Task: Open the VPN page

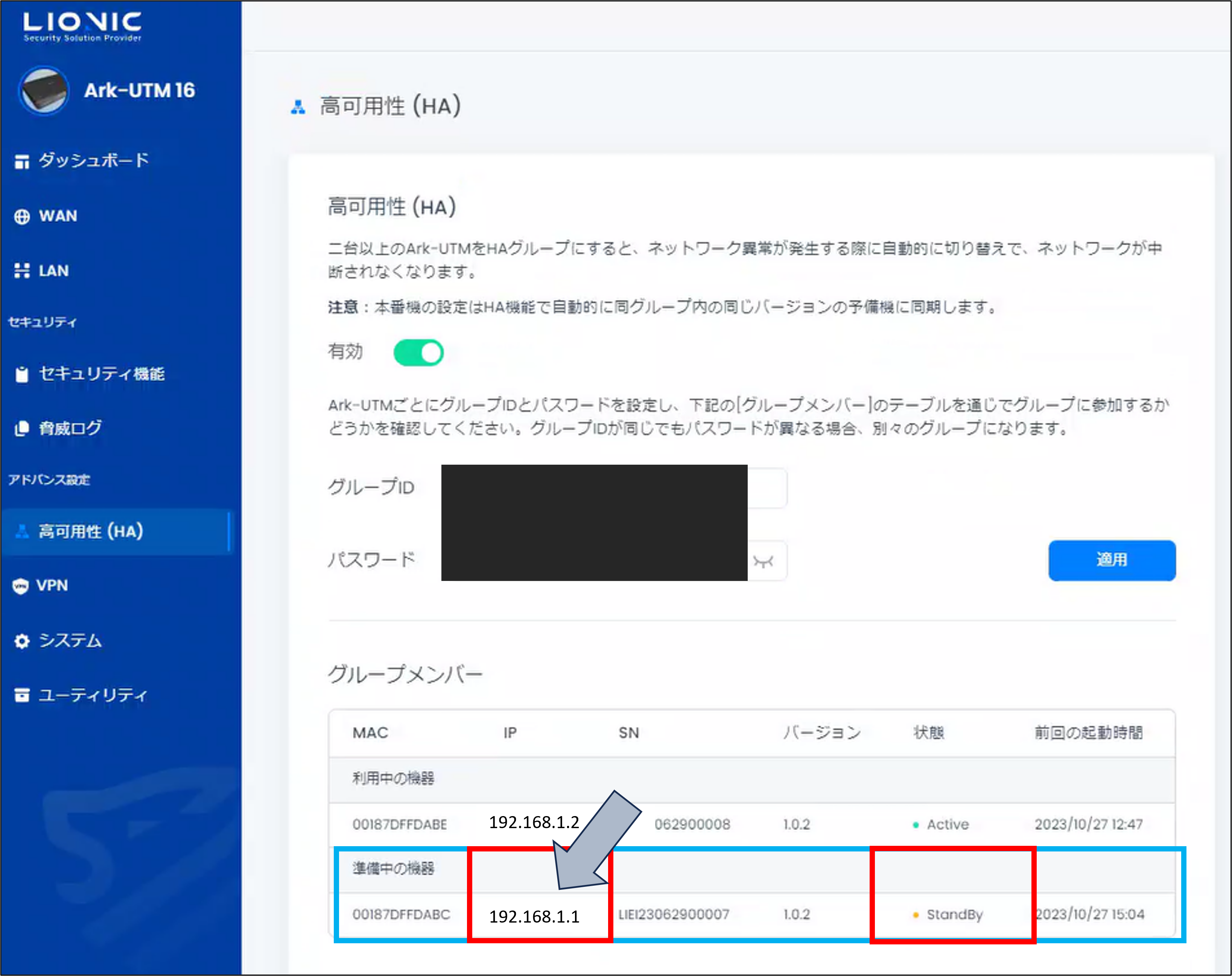Action: 52,586
